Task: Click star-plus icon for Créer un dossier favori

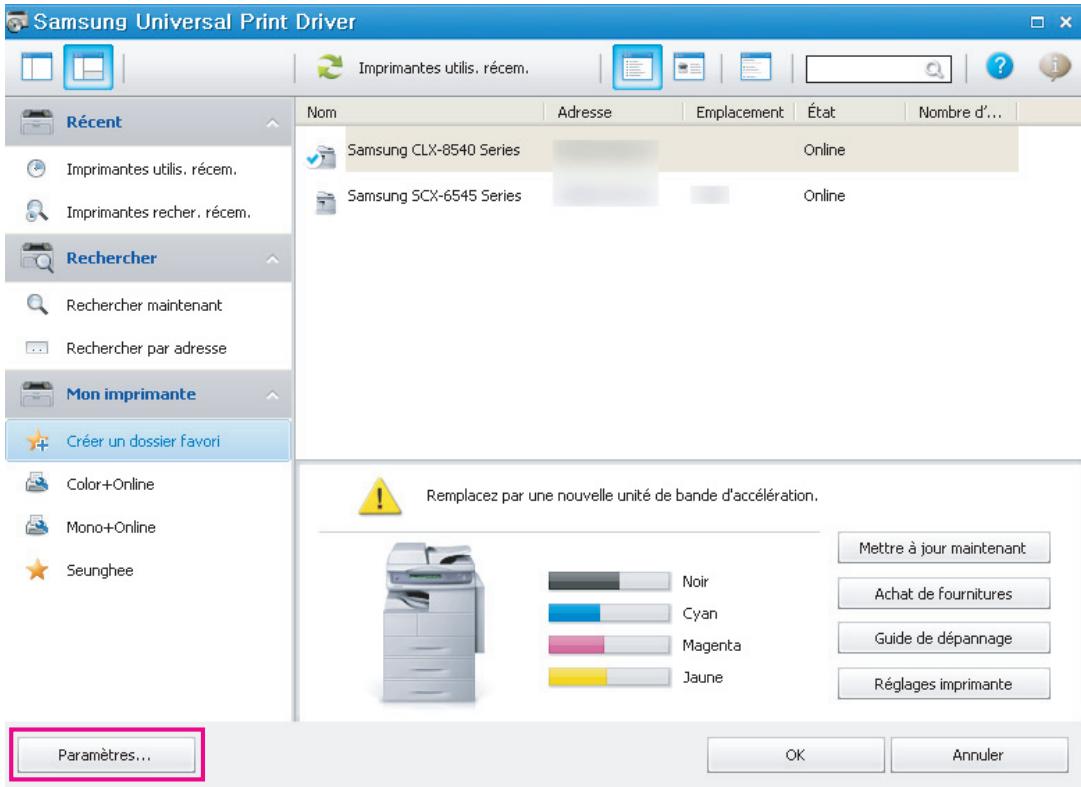Action: [x=37, y=440]
